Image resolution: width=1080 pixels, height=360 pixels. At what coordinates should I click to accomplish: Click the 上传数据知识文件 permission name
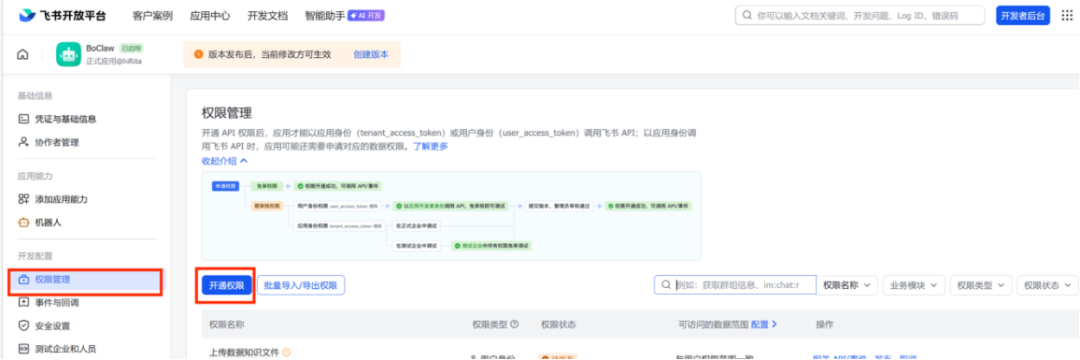[244, 352]
